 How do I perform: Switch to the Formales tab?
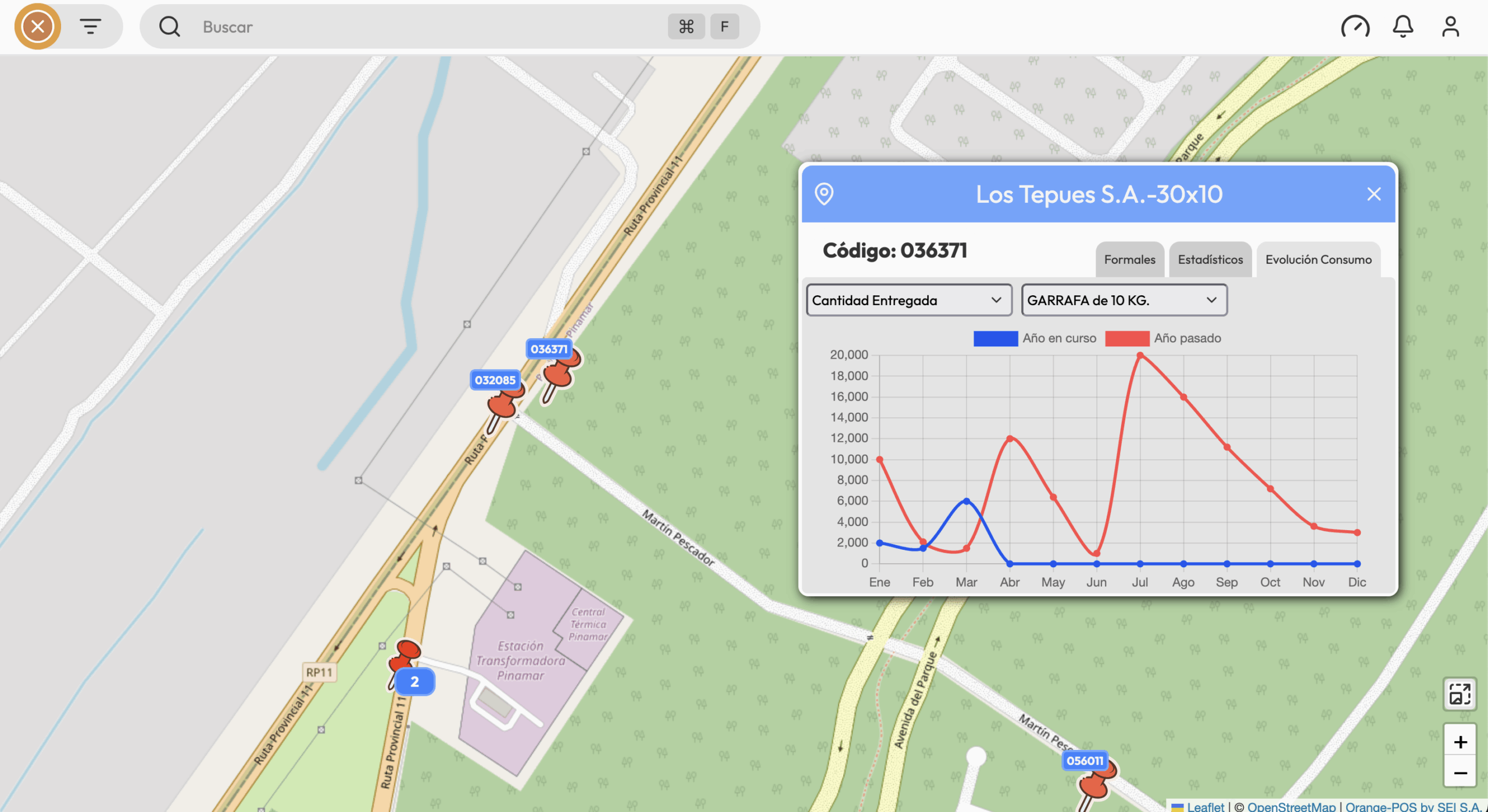1129,259
